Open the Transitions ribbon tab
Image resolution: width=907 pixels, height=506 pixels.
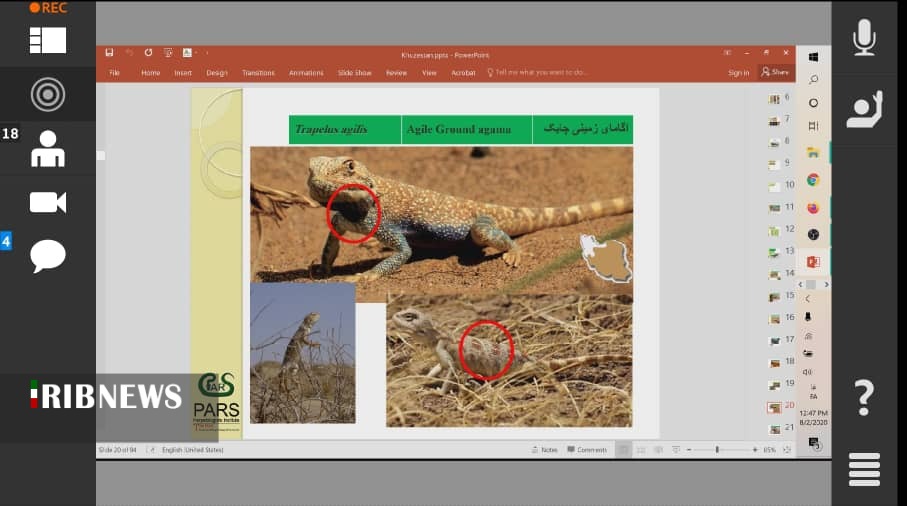click(x=258, y=73)
